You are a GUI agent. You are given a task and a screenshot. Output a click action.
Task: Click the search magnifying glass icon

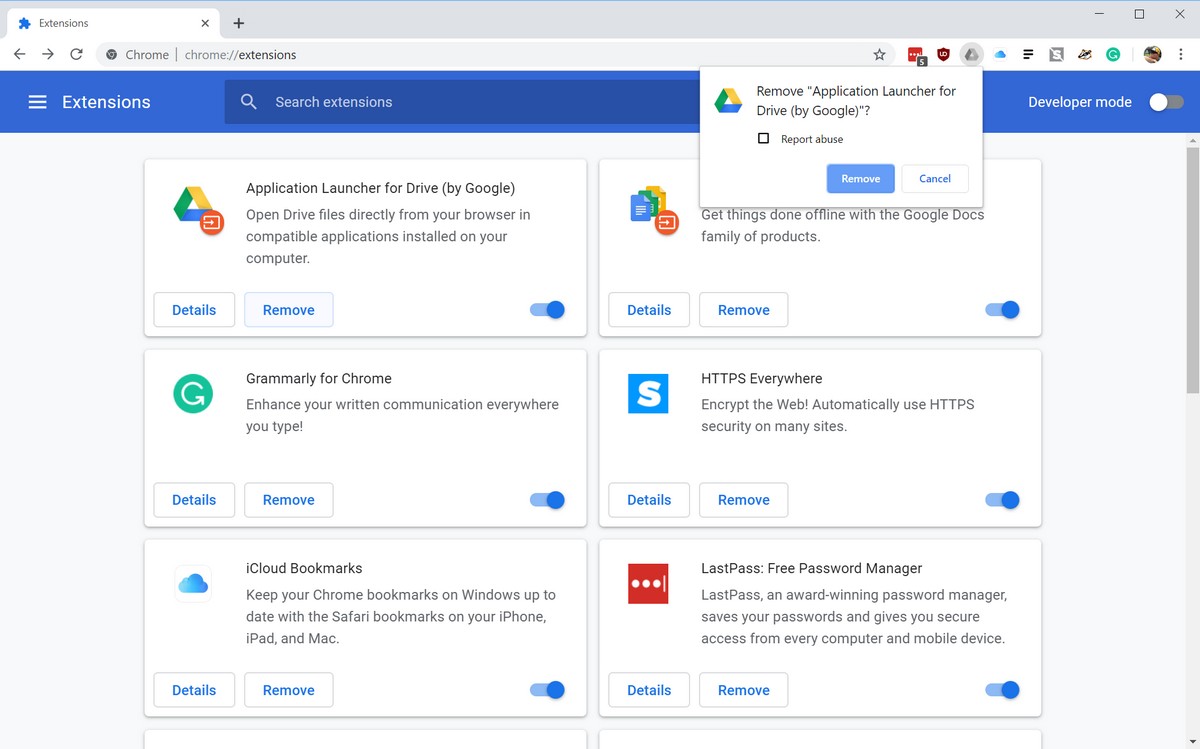[248, 101]
